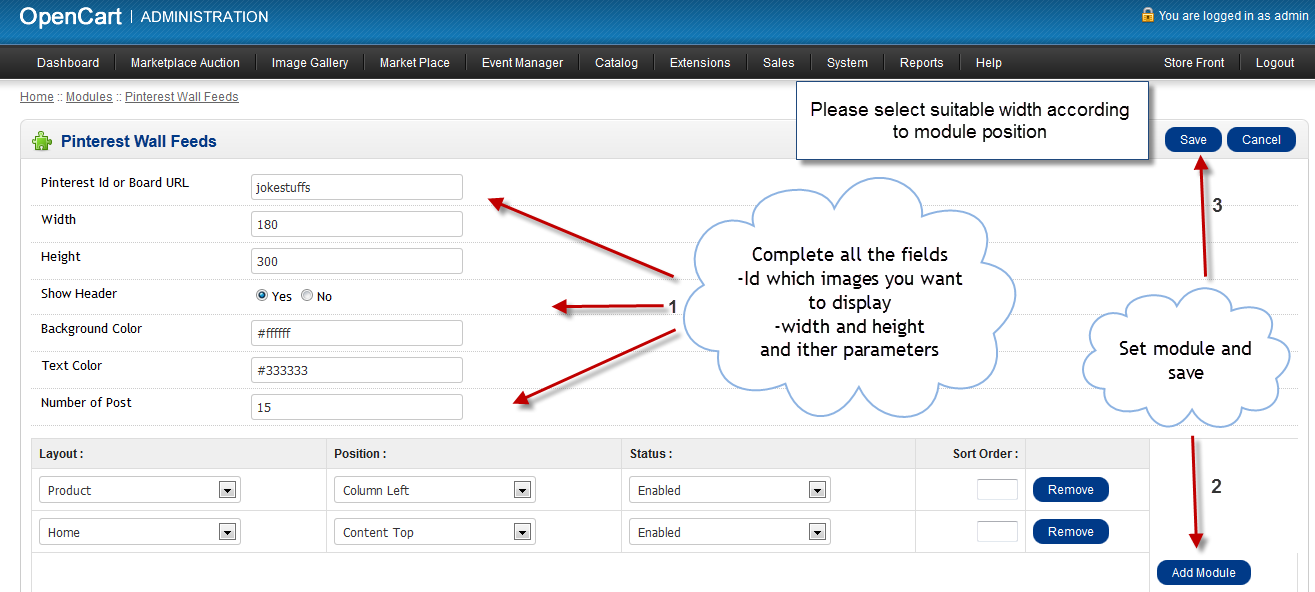Image resolution: width=1315 pixels, height=592 pixels.
Task: Click the OpenCart logo
Action: pos(70,16)
